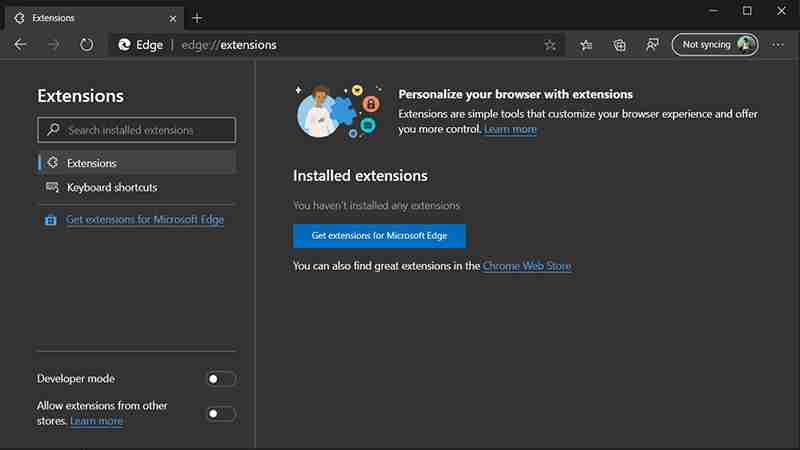Switch to the Extensions browser tab
Viewport: 800px width, 450px height.
point(90,18)
